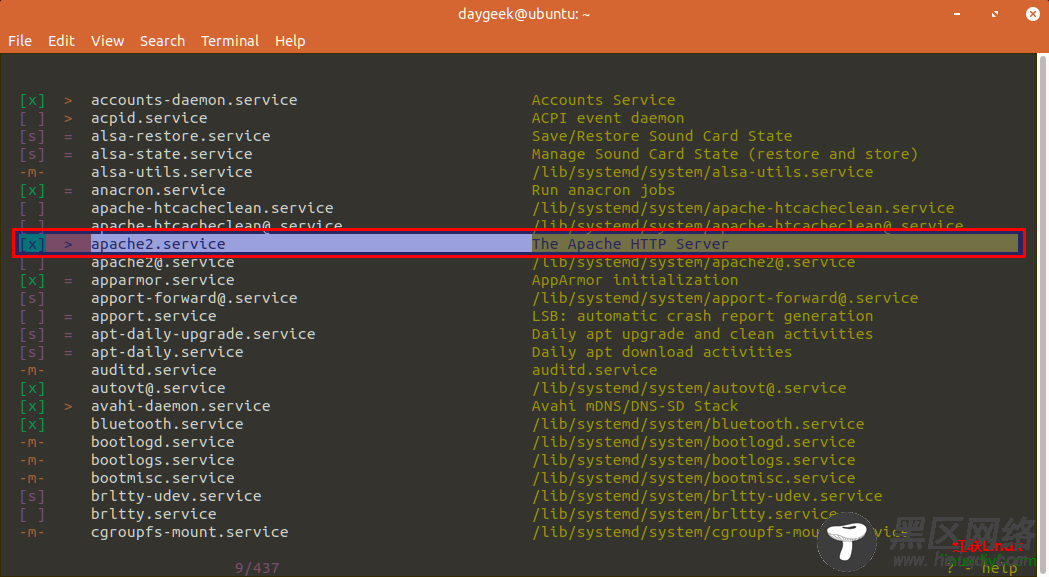The image size is (1049, 577).
Task: Select the apparmor.service name
Action: point(163,280)
